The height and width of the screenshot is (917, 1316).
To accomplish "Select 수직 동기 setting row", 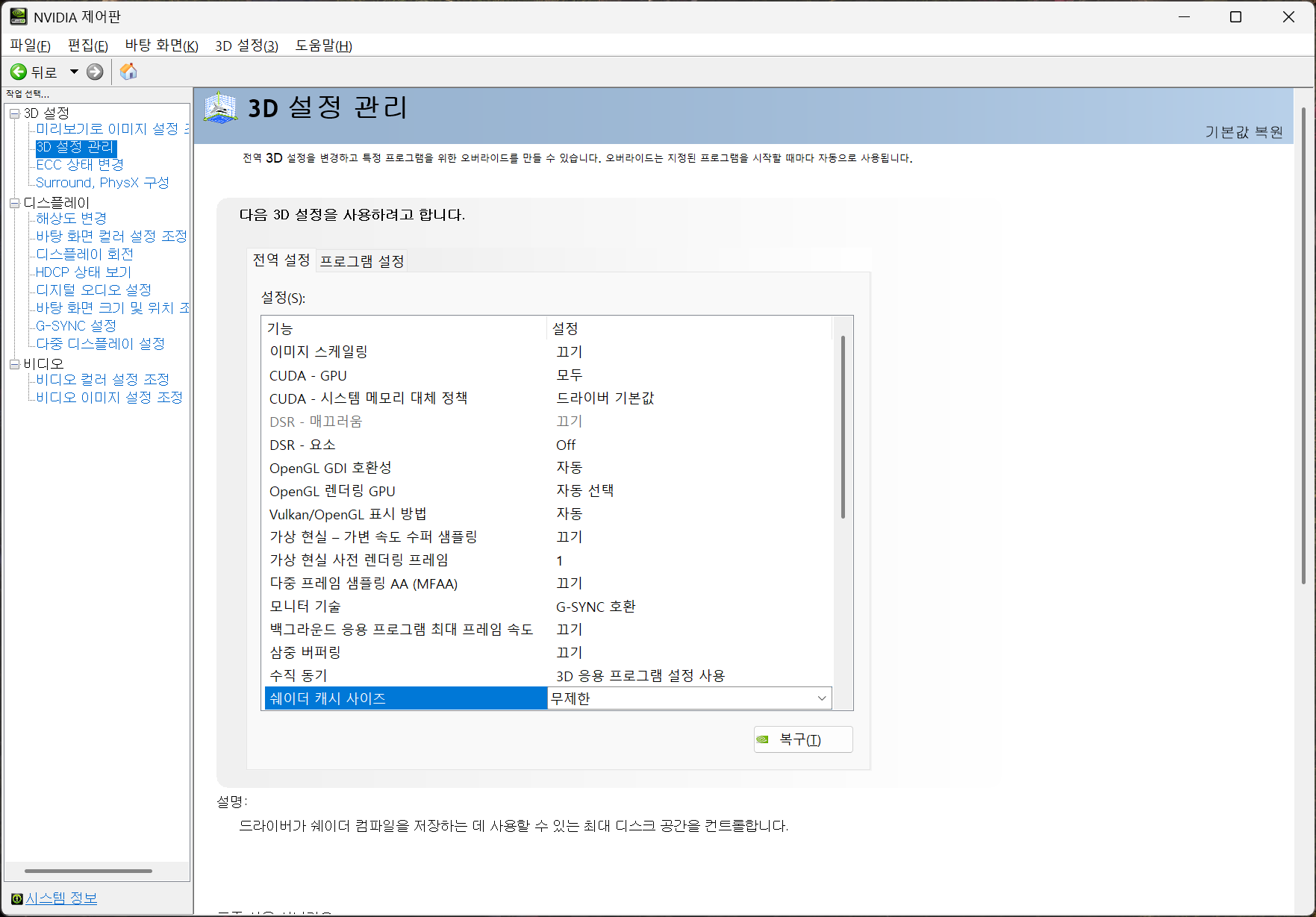I will tap(548, 676).
